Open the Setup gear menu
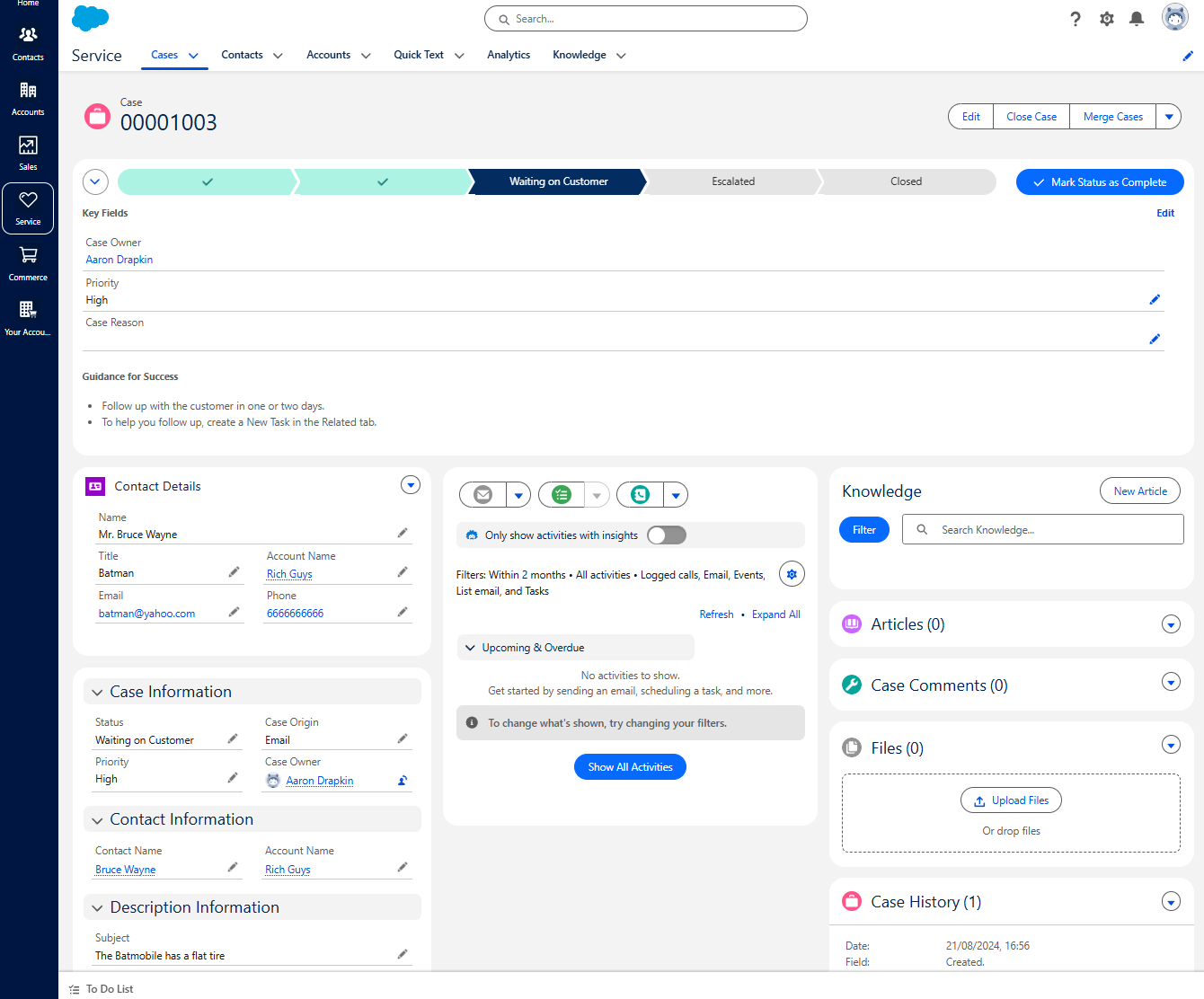Image resolution: width=1204 pixels, height=999 pixels. (x=1106, y=18)
